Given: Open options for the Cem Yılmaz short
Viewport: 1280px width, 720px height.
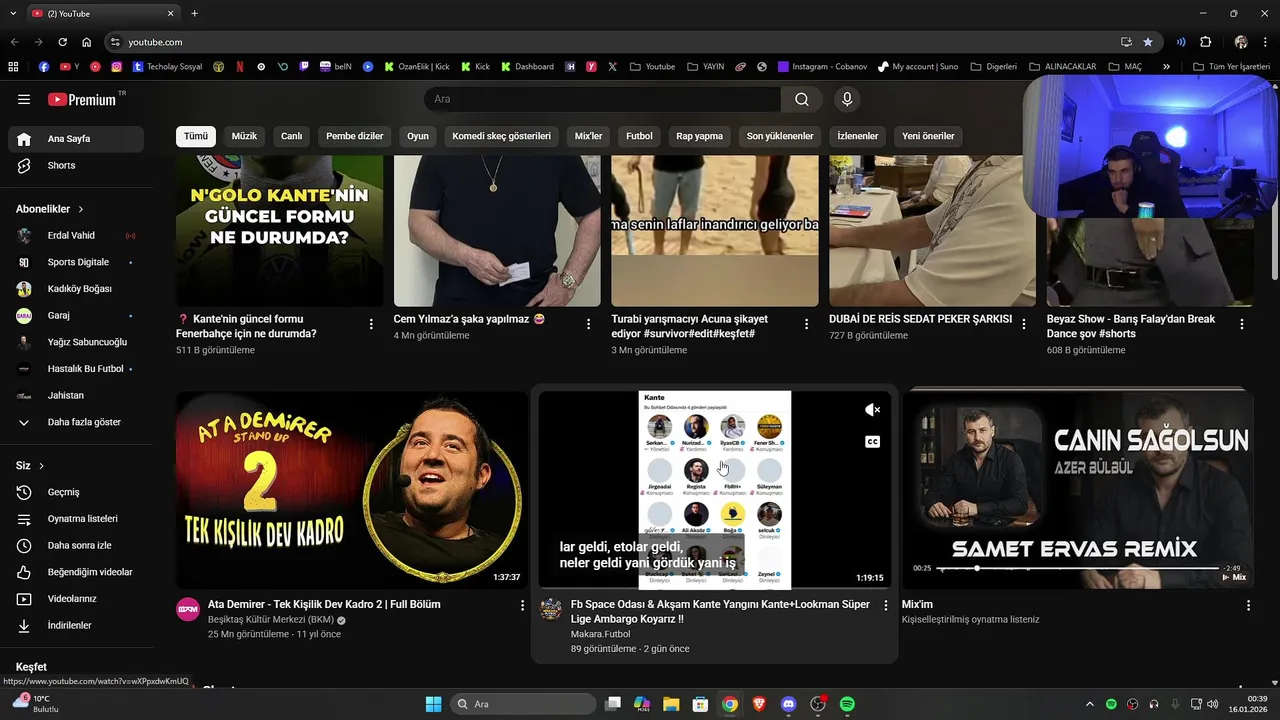Looking at the screenshot, I should tap(589, 324).
